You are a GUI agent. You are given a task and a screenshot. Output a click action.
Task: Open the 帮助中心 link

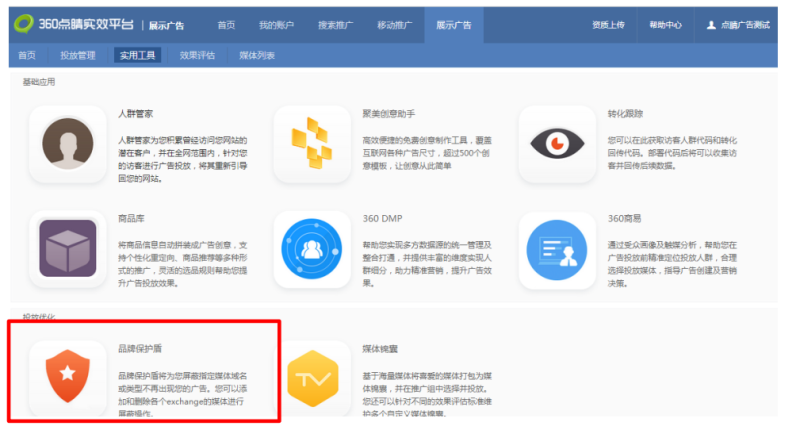664,24
